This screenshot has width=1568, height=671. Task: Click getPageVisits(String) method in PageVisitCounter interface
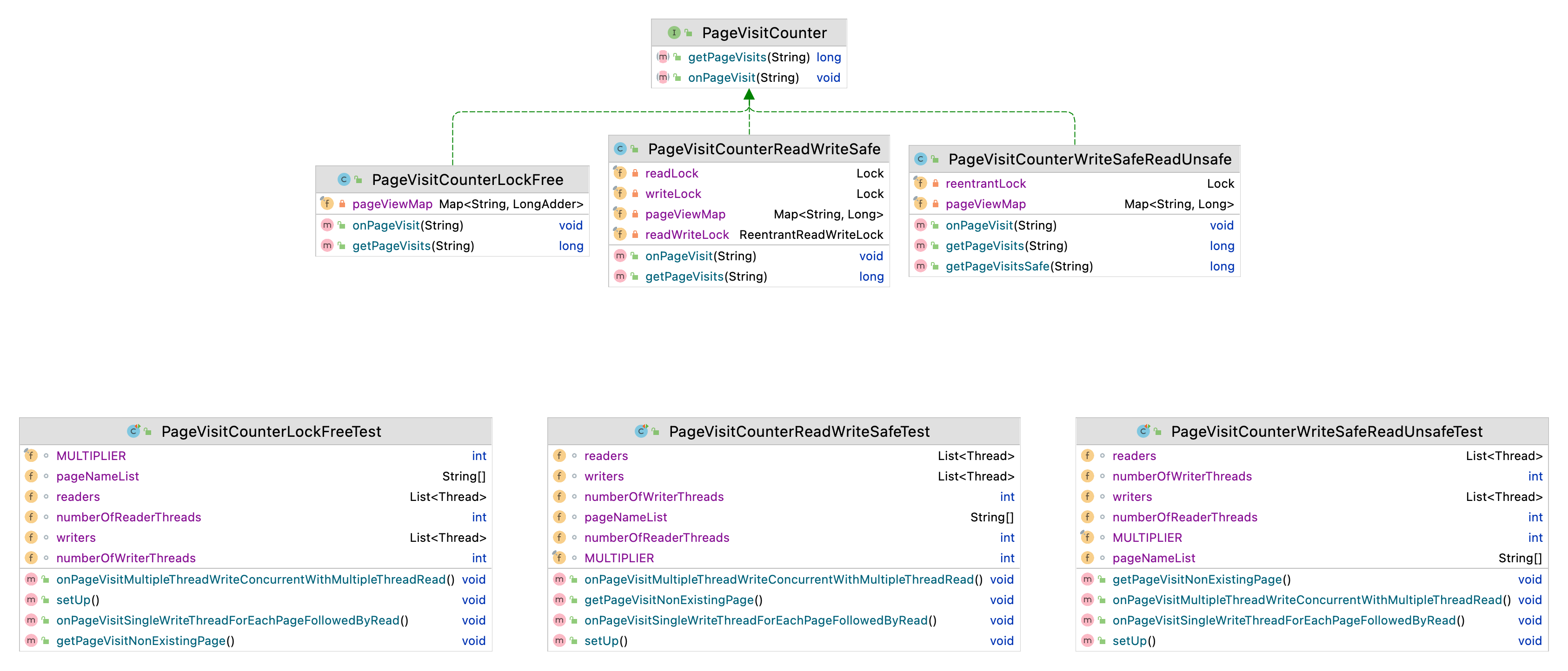(727, 57)
